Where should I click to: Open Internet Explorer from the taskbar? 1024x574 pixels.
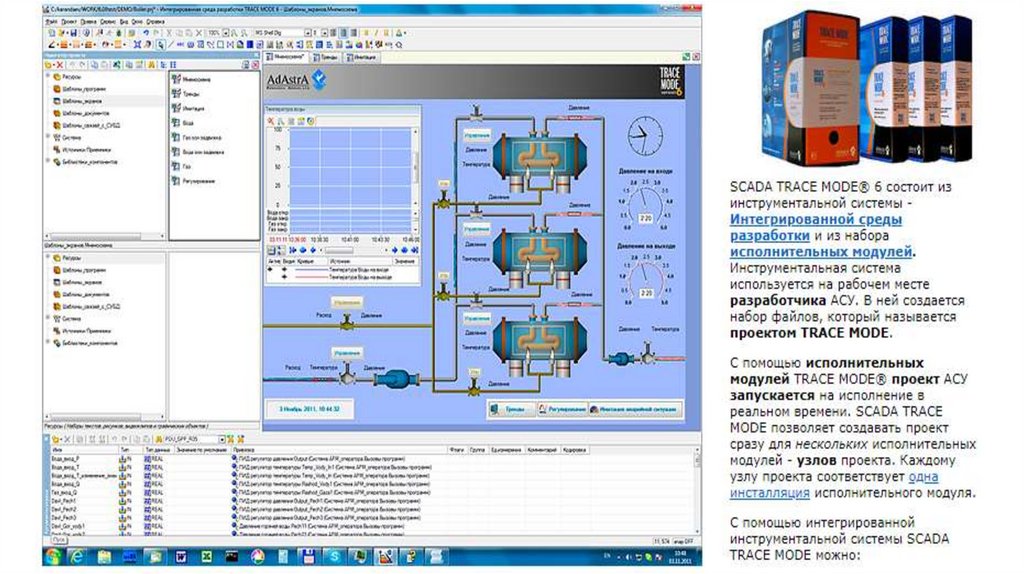pyautogui.click(x=79, y=555)
